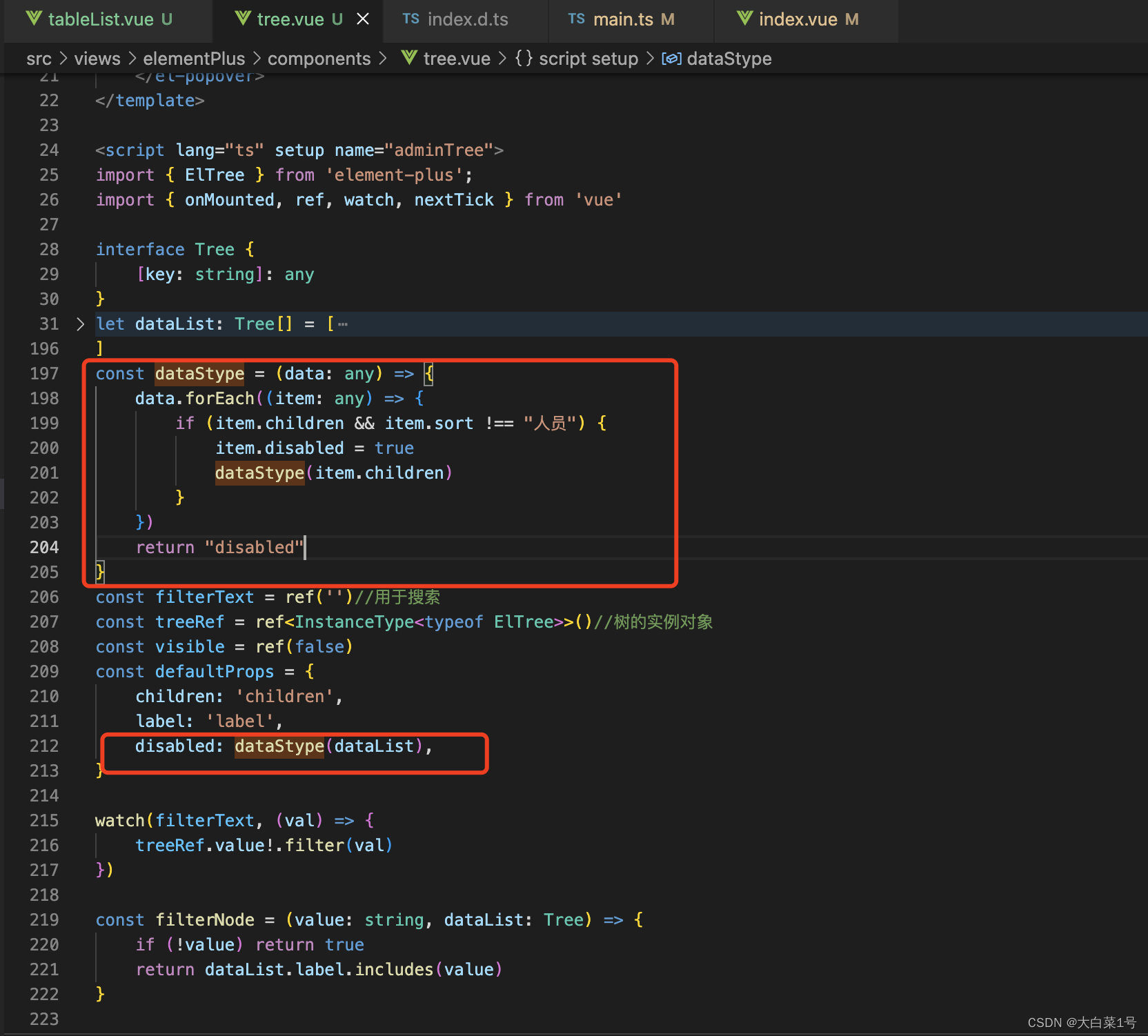The image size is (1148, 1036).
Task: Click the Vue icon on tableList.vue tab
Action: 34,19
